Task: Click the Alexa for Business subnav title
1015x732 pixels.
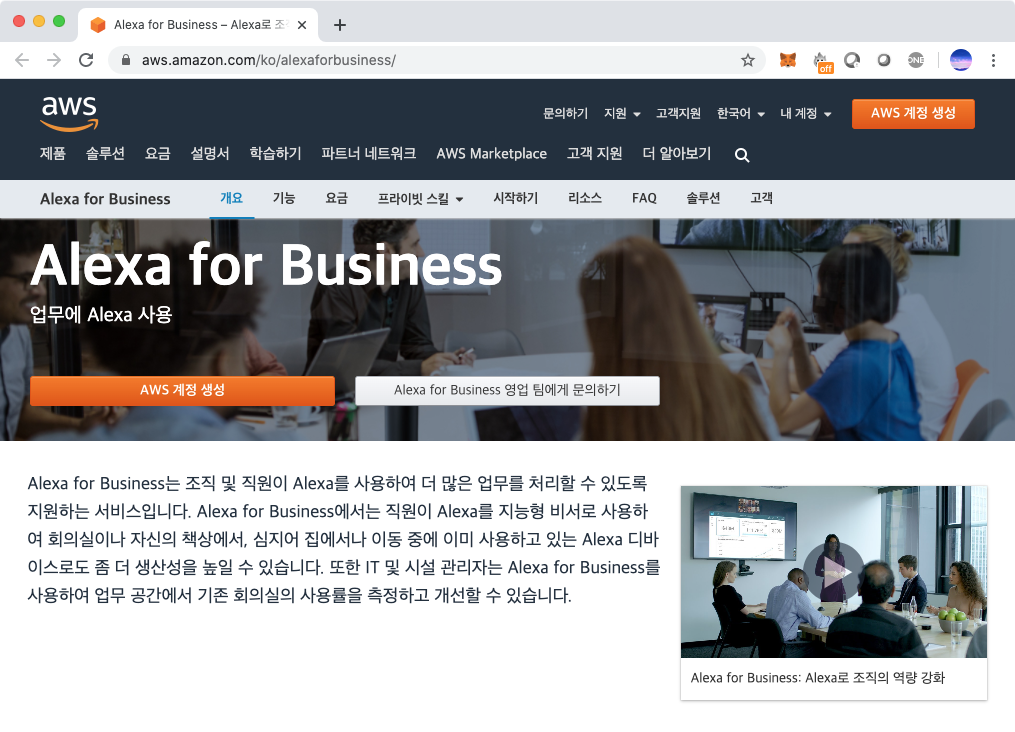Action: coord(105,199)
